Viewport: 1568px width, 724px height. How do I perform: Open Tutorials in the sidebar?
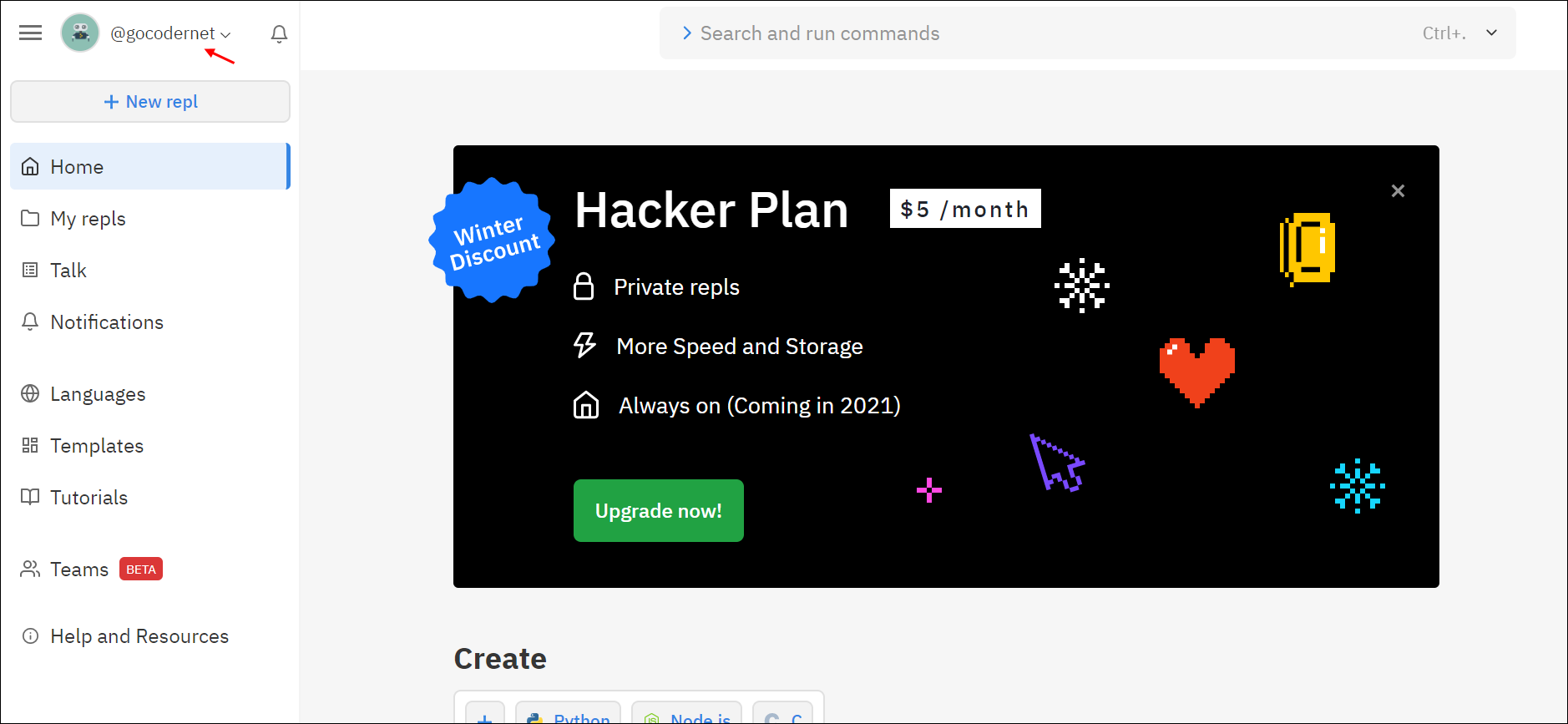pos(150,497)
